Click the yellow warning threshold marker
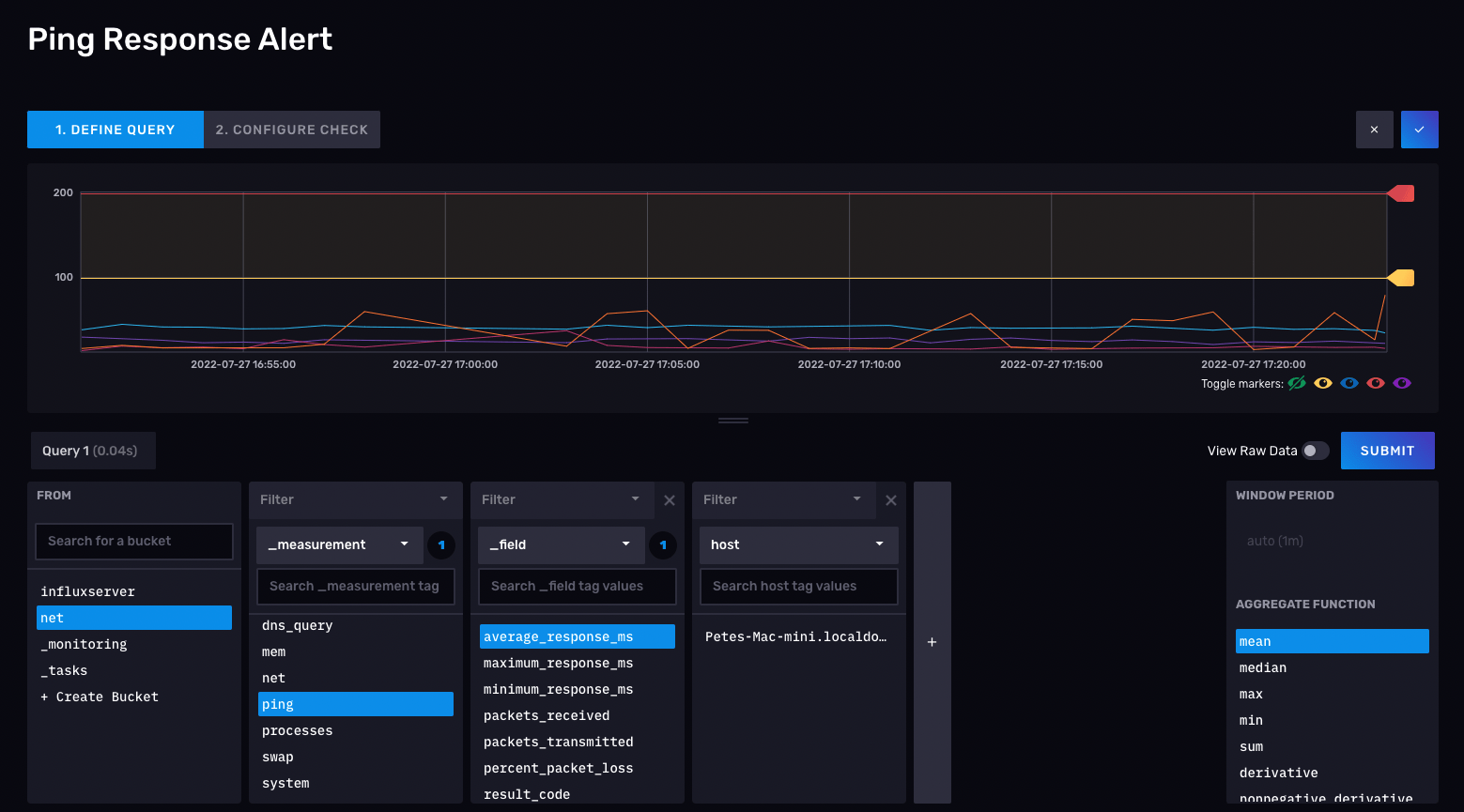Viewport: 1464px width, 812px height. [1401, 278]
